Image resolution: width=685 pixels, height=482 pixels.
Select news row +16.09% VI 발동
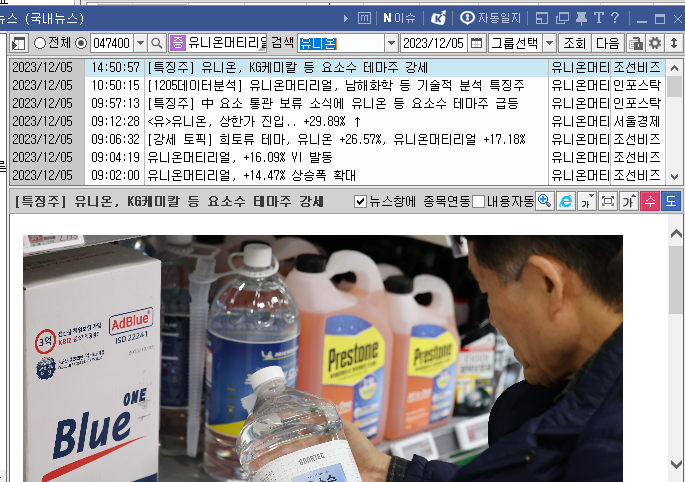coord(336,157)
